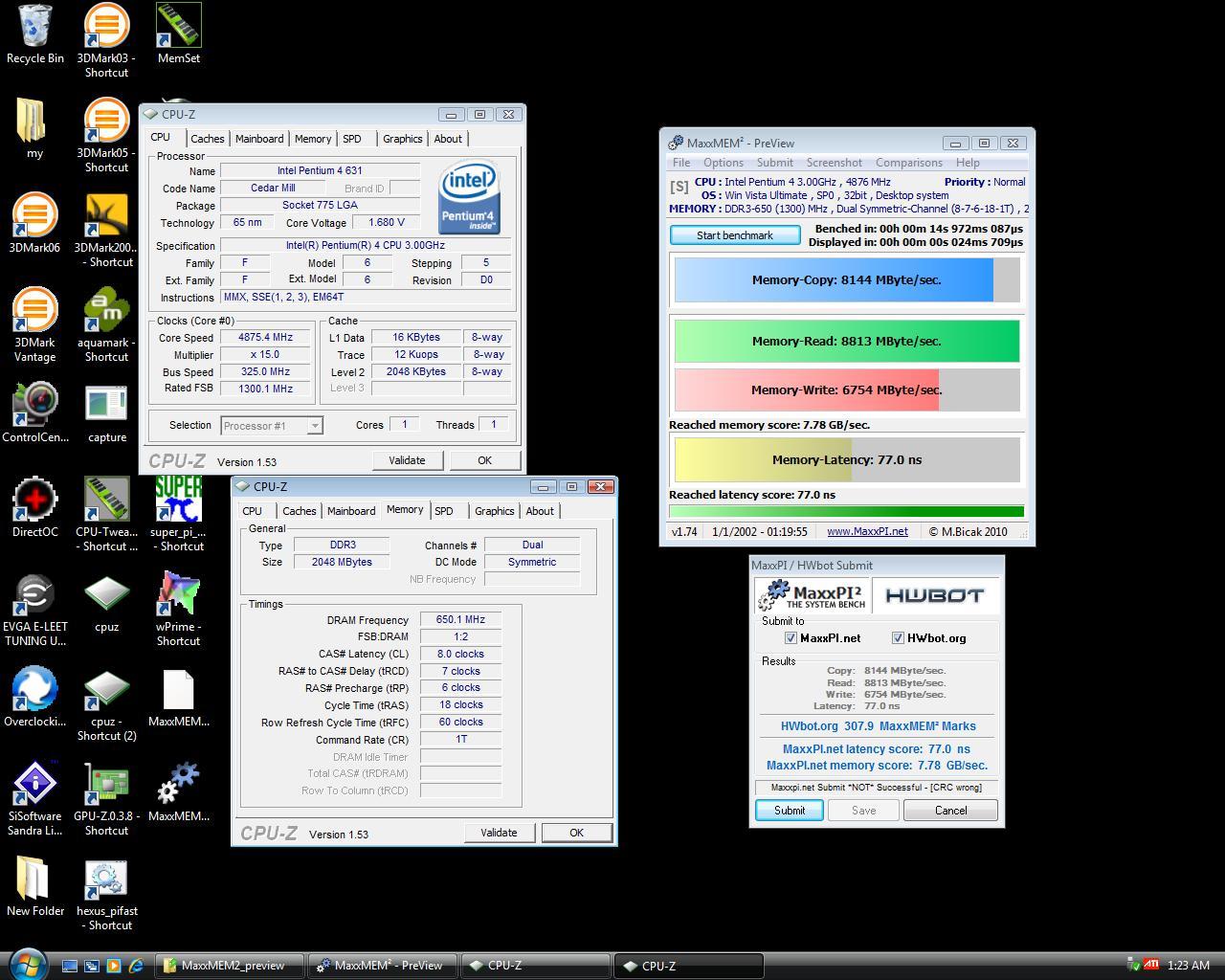Click the Start benchmark button
The width and height of the screenshot is (1225, 980).
click(x=735, y=235)
